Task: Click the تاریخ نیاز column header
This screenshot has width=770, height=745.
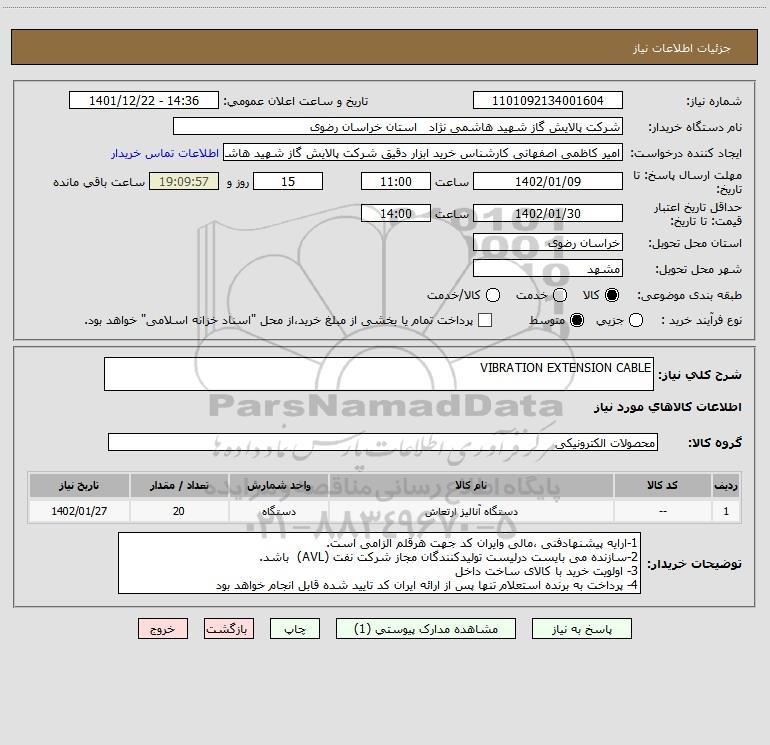Action: [x=79, y=486]
